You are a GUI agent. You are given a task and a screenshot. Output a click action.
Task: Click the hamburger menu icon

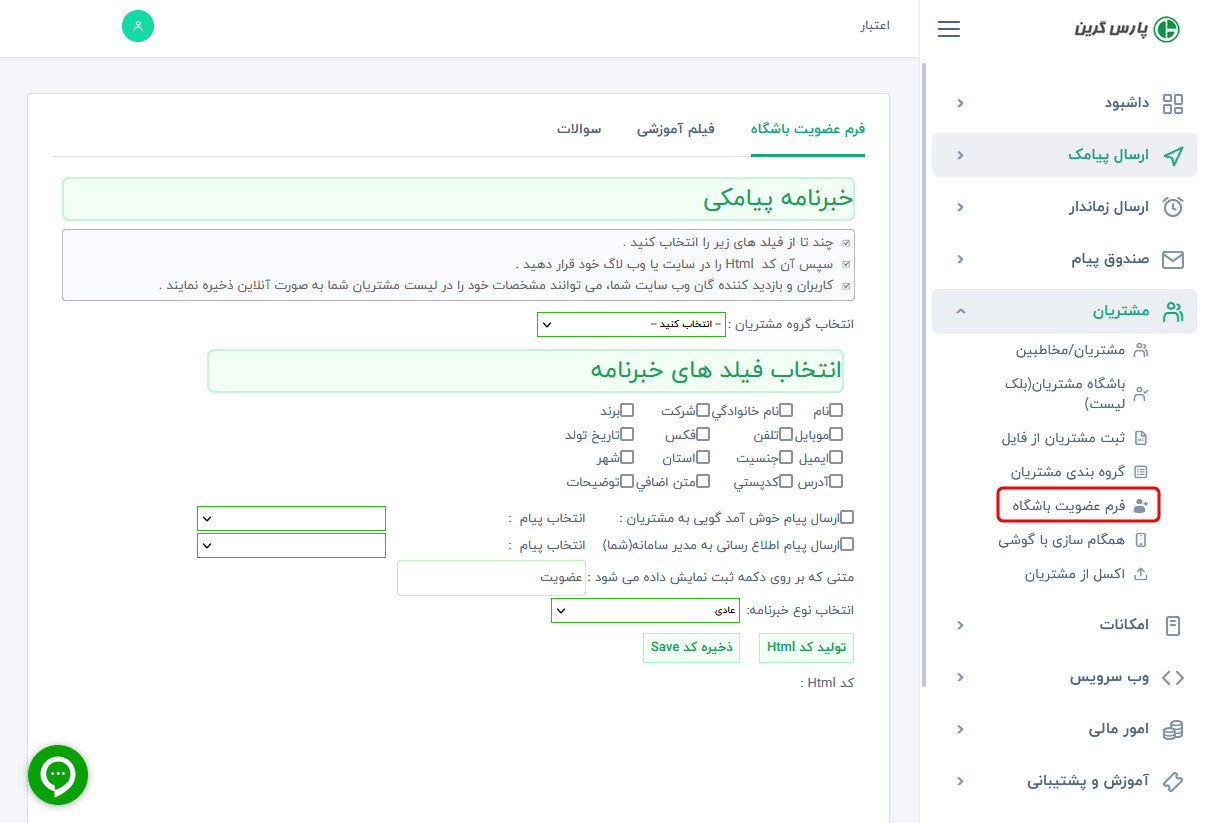[949, 29]
